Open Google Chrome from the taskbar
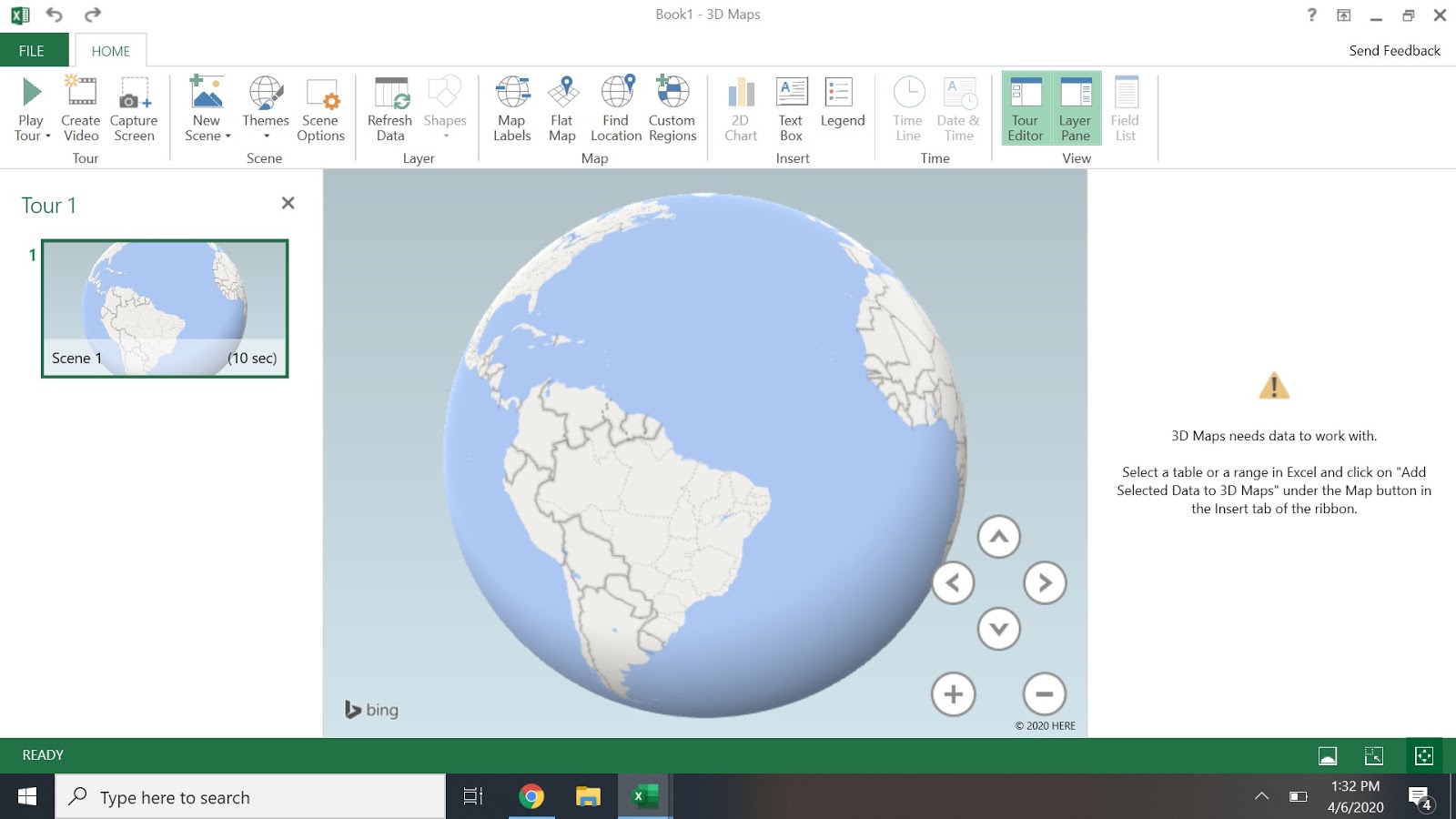The height and width of the screenshot is (819, 1456). point(531,797)
